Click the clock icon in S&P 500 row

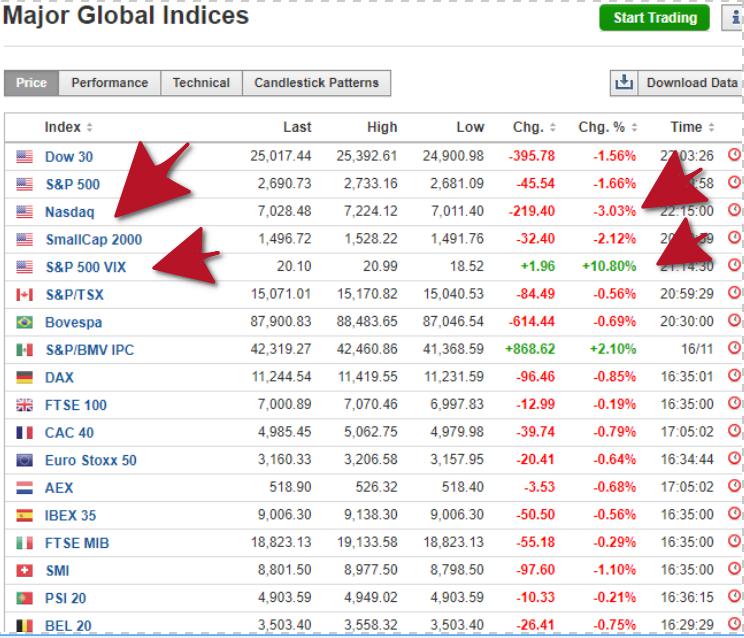coord(735,182)
